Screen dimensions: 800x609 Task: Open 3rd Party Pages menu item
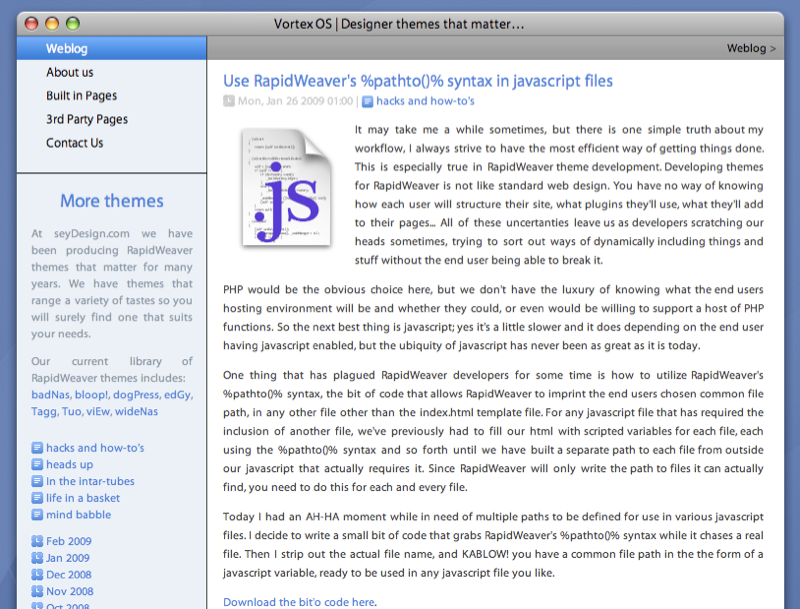click(87, 119)
